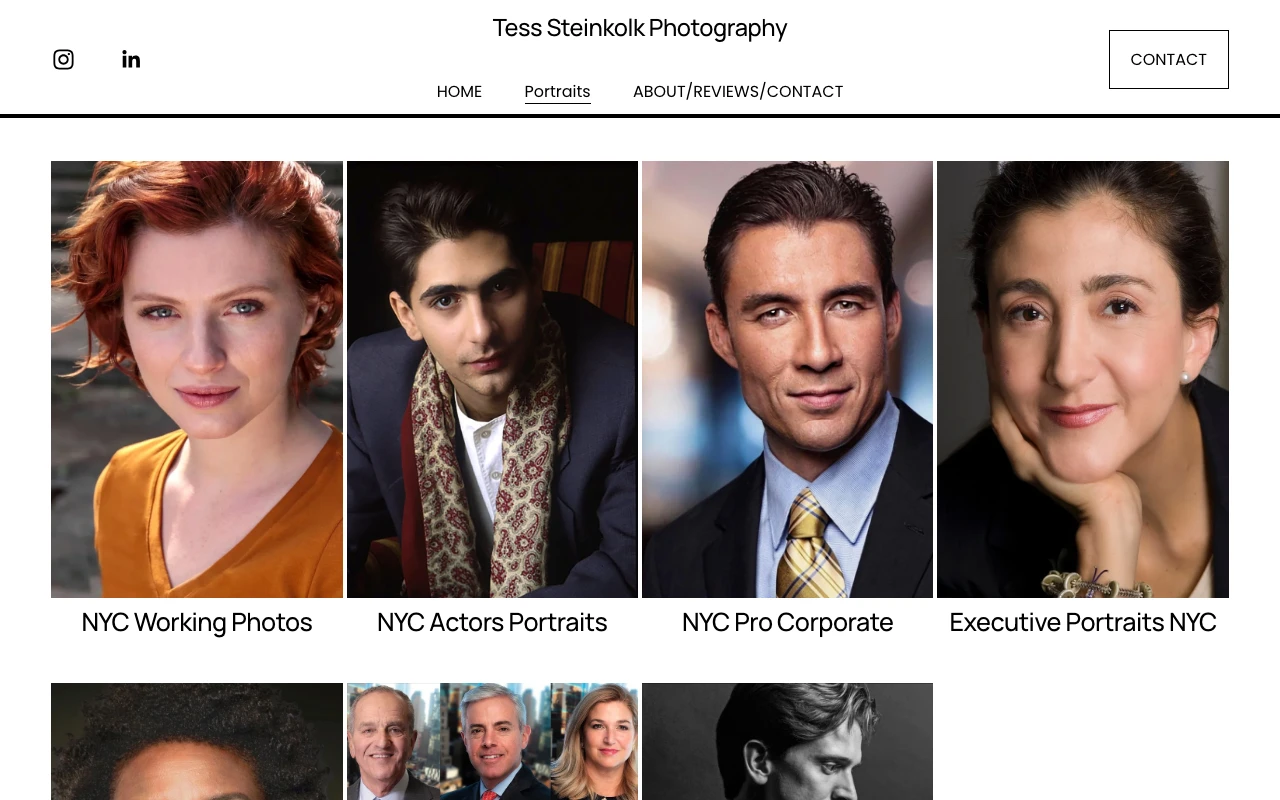The image size is (1280, 800).
Task: Click the NYC Actors Portraits caption
Action: click(x=492, y=622)
